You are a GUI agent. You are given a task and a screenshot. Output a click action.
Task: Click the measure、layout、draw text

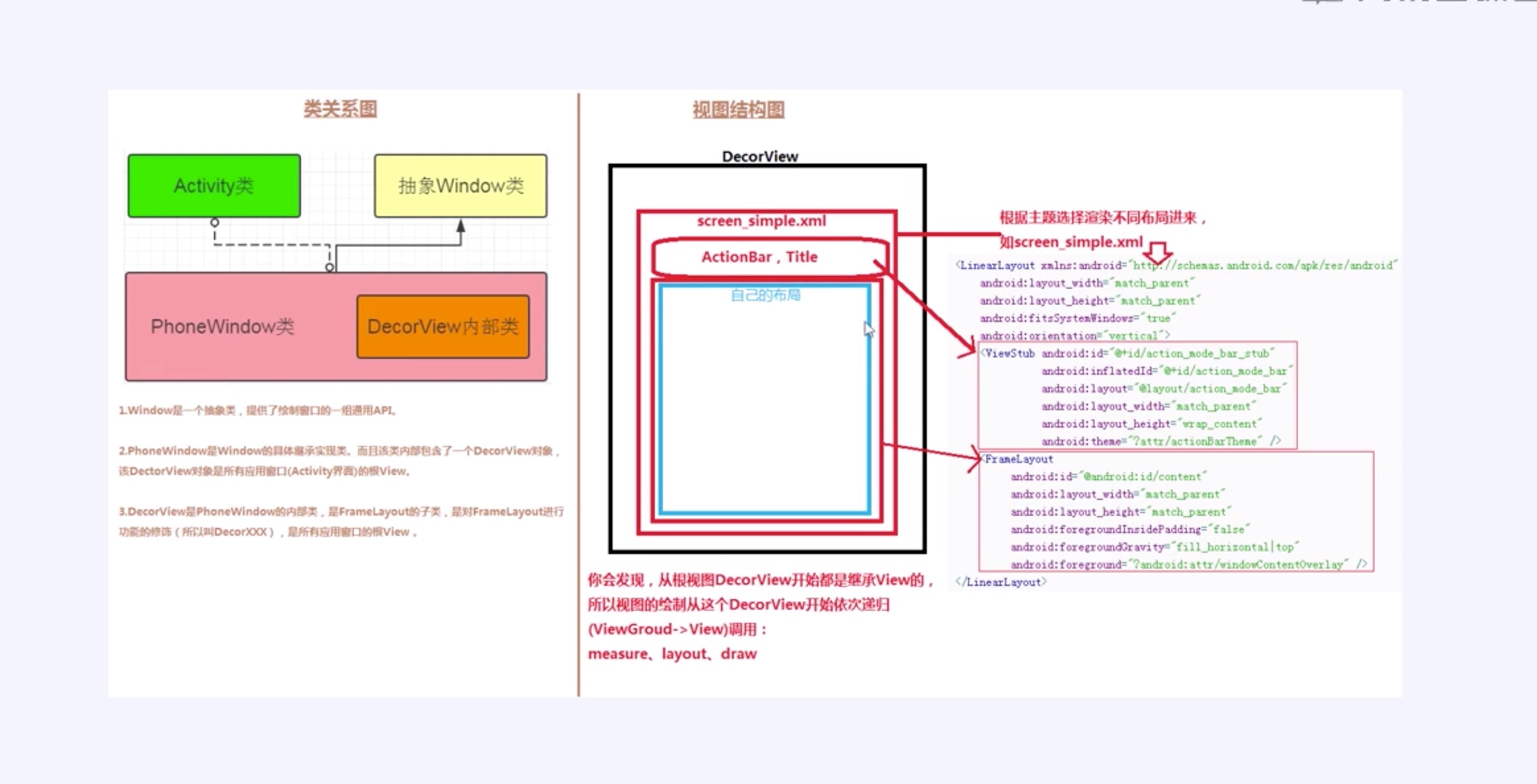672,654
